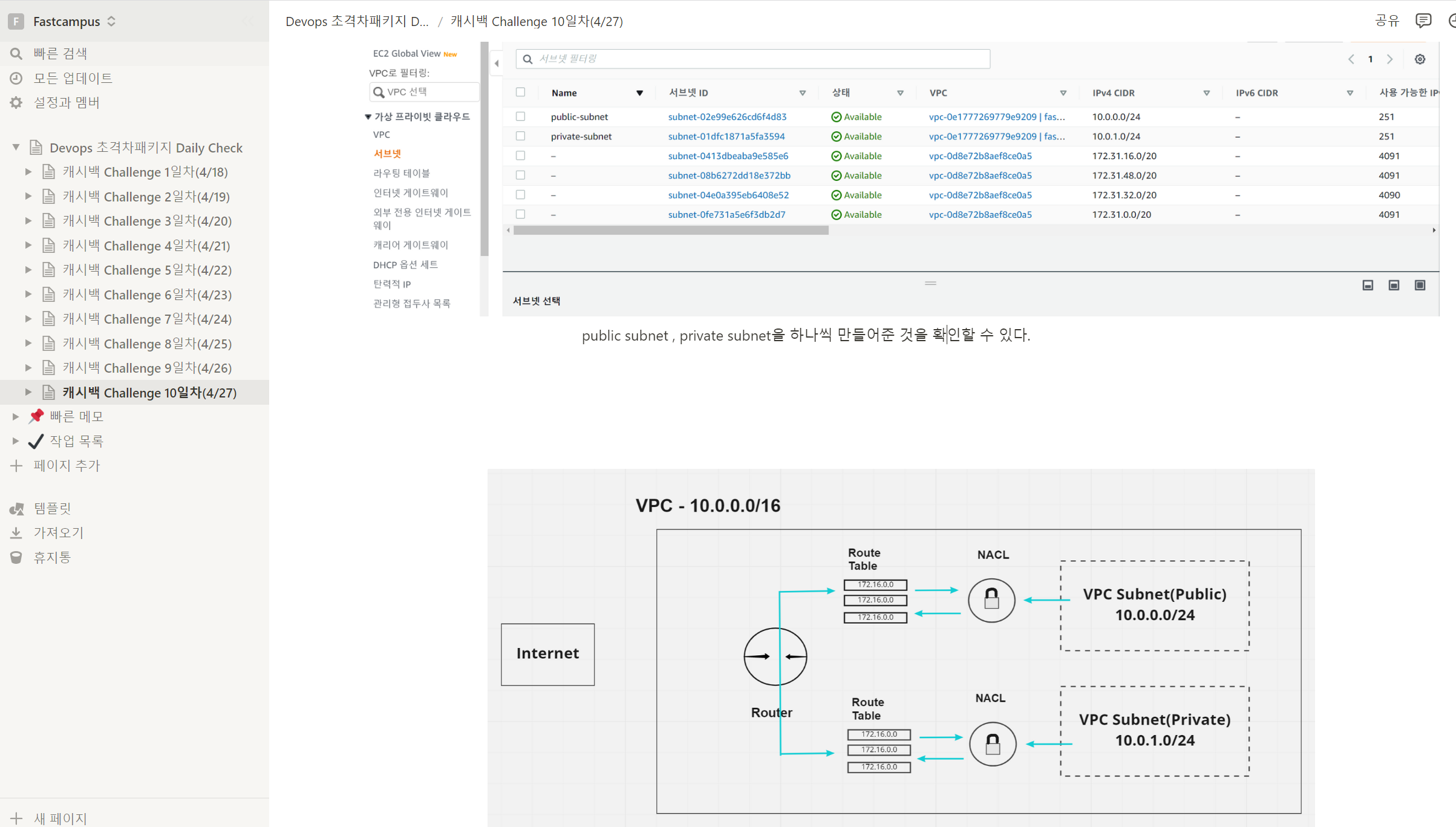Click the Add page plus icon
Image resolution: width=1456 pixels, height=827 pixels.
pos(16,466)
